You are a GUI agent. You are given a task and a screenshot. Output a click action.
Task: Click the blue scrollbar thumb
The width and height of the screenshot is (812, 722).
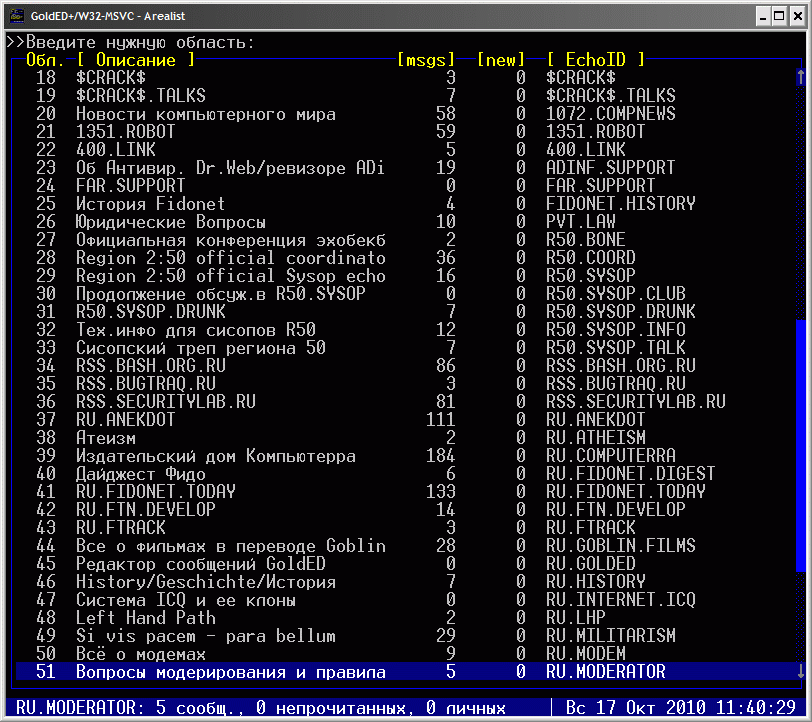coord(801,446)
